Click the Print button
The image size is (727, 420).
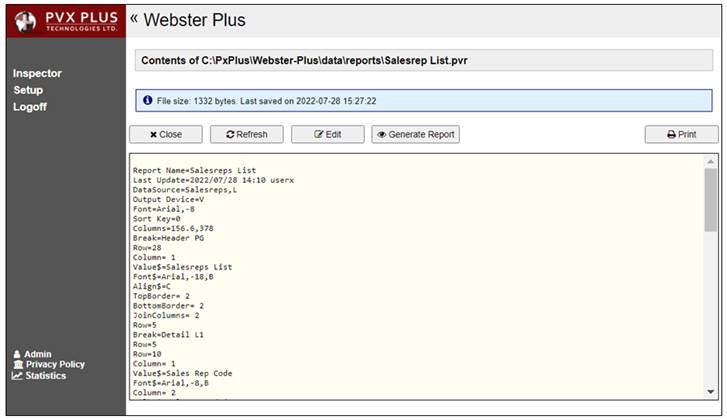[682, 134]
